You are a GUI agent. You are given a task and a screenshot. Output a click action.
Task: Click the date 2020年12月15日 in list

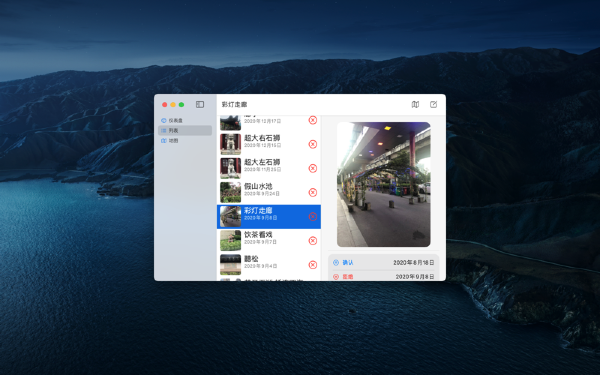point(262,145)
